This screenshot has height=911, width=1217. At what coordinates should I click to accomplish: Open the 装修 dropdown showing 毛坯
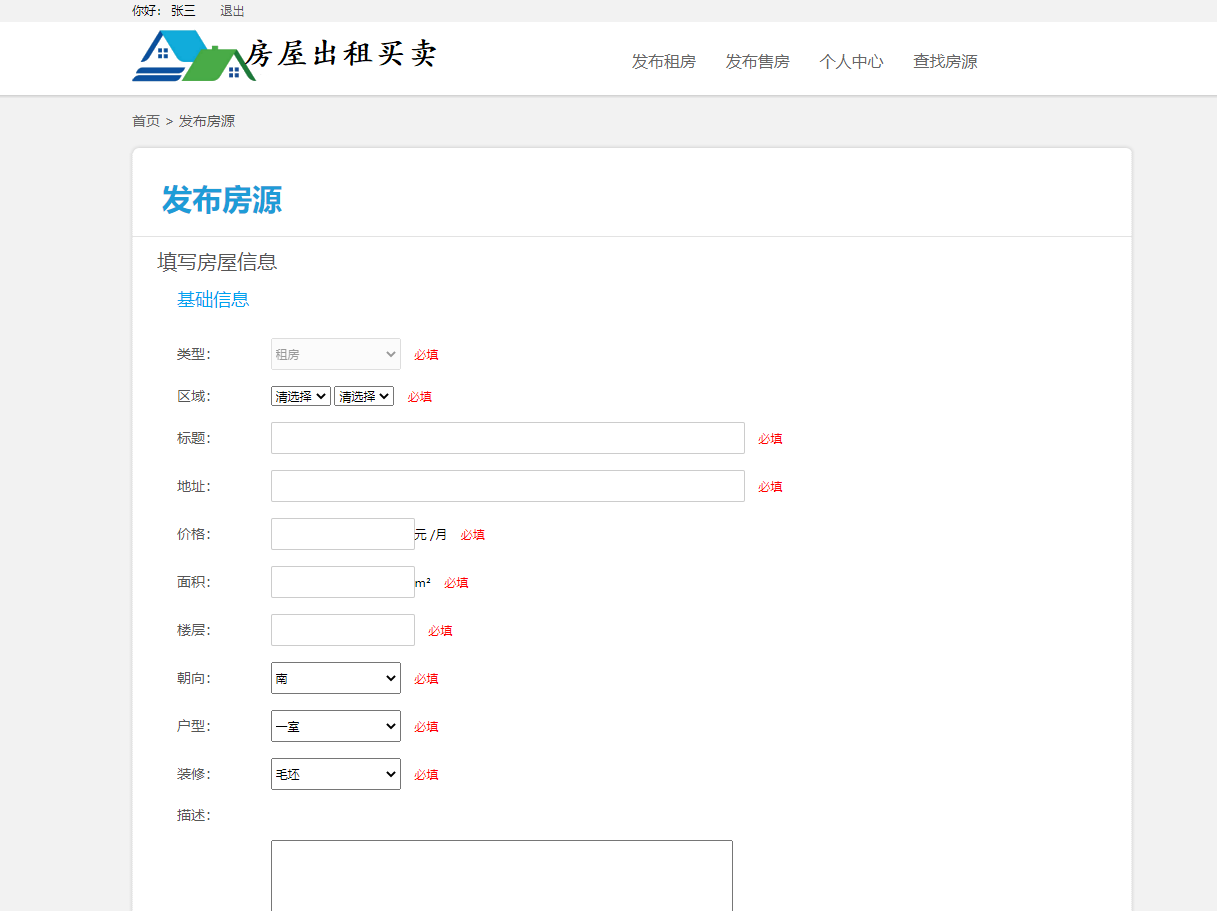tap(335, 773)
